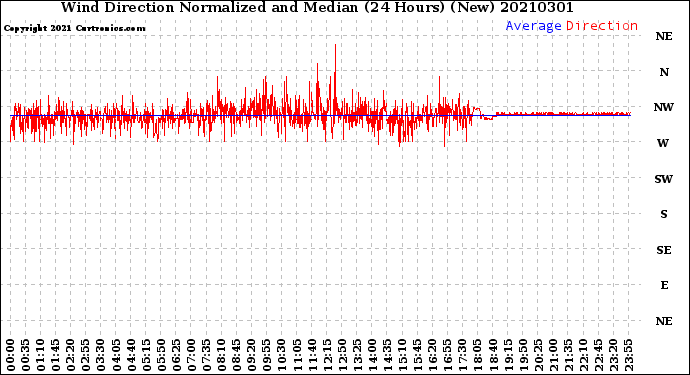This screenshot has width=690, height=375.
Task: Click the 00:00 time label
Action: click(11, 355)
